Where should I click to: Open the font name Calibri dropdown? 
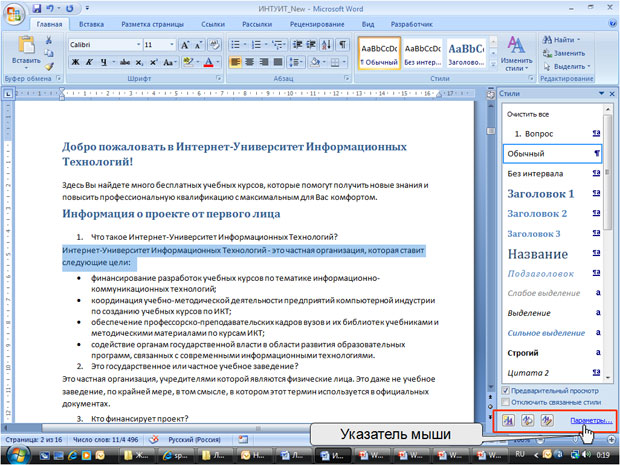pos(138,45)
